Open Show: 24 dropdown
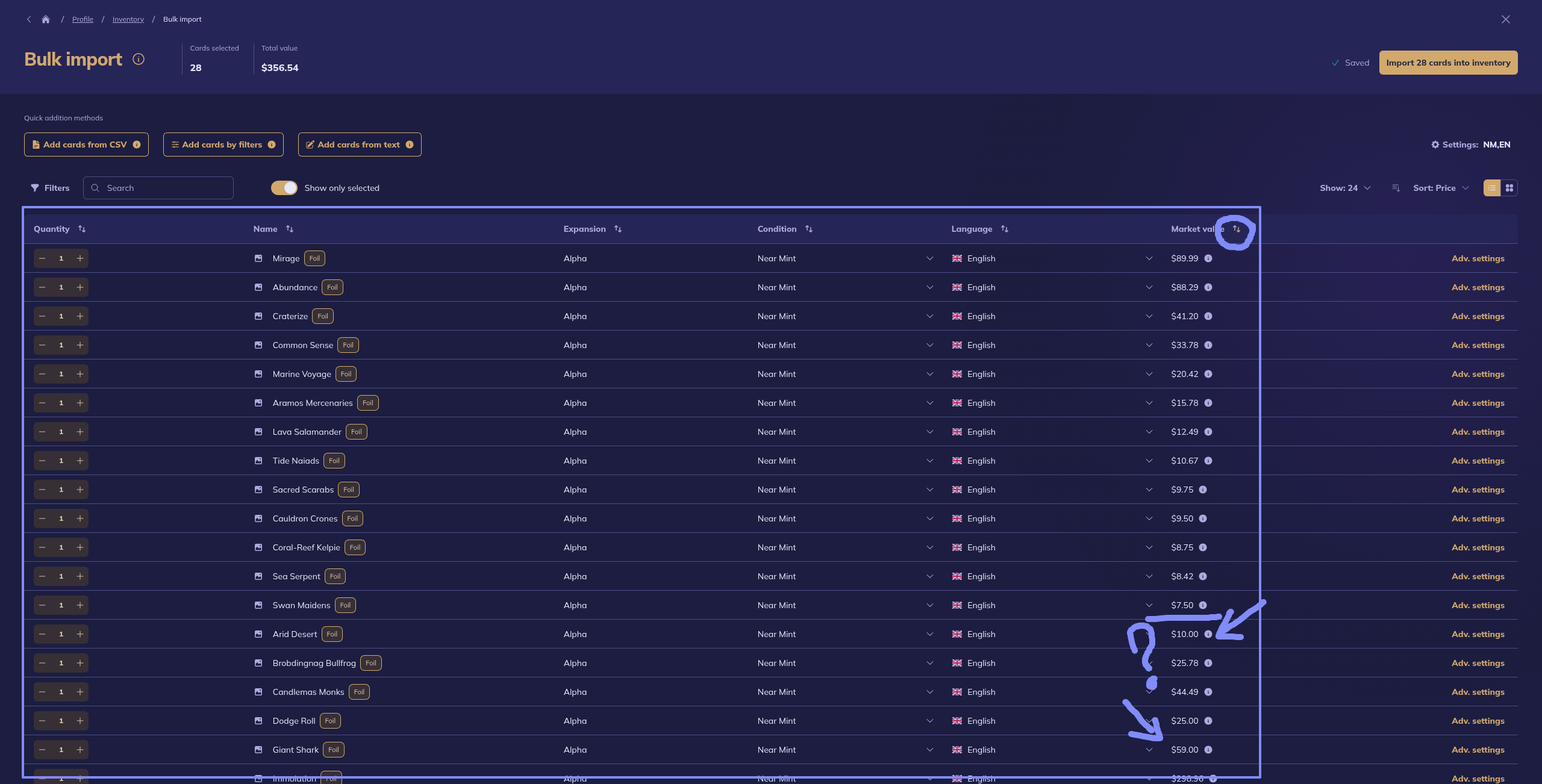The width and height of the screenshot is (1542, 784). (1344, 188)
